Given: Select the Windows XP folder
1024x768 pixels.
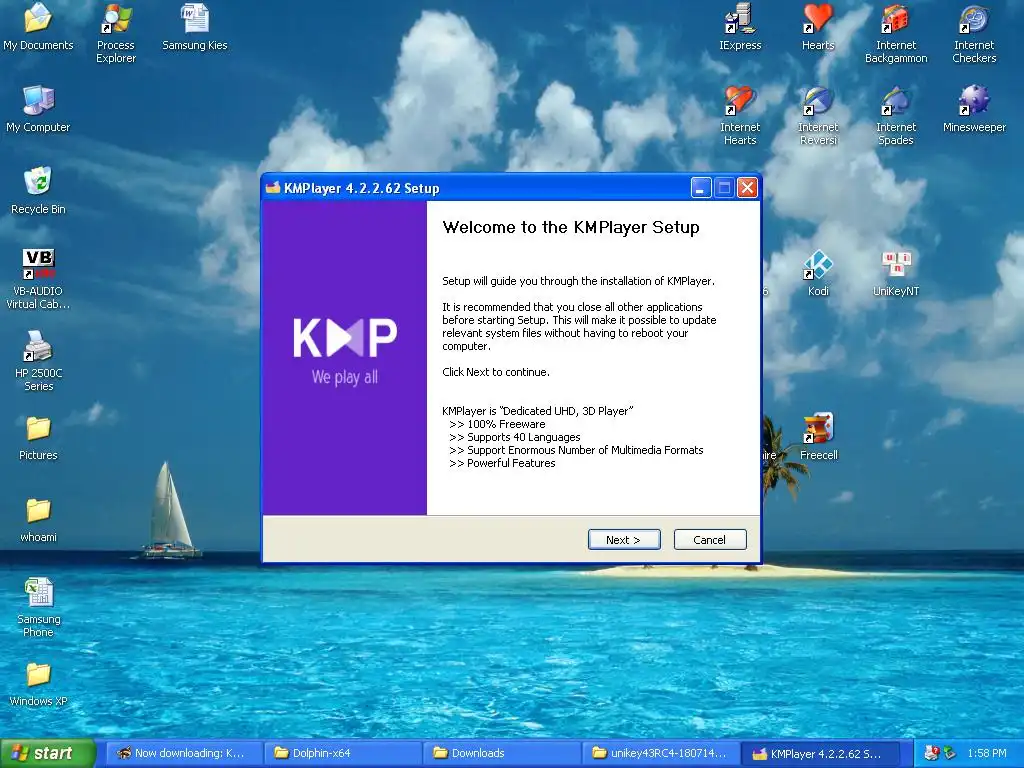Looking at the screenshot, I should 38,684.
